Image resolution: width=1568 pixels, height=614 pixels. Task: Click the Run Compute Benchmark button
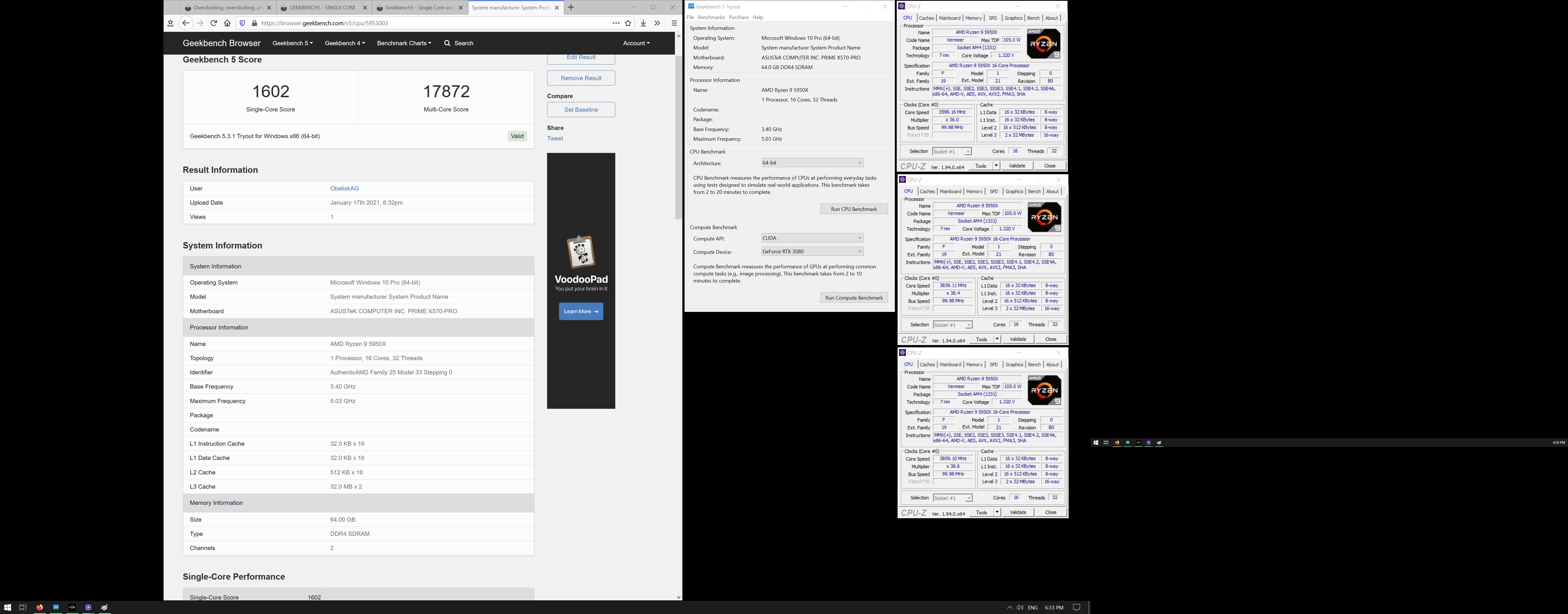coord(854,298)
